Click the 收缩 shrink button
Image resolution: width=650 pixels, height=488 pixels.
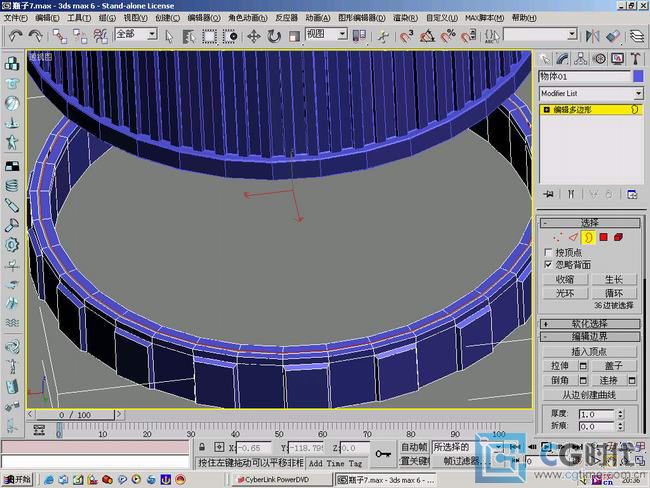565,279
